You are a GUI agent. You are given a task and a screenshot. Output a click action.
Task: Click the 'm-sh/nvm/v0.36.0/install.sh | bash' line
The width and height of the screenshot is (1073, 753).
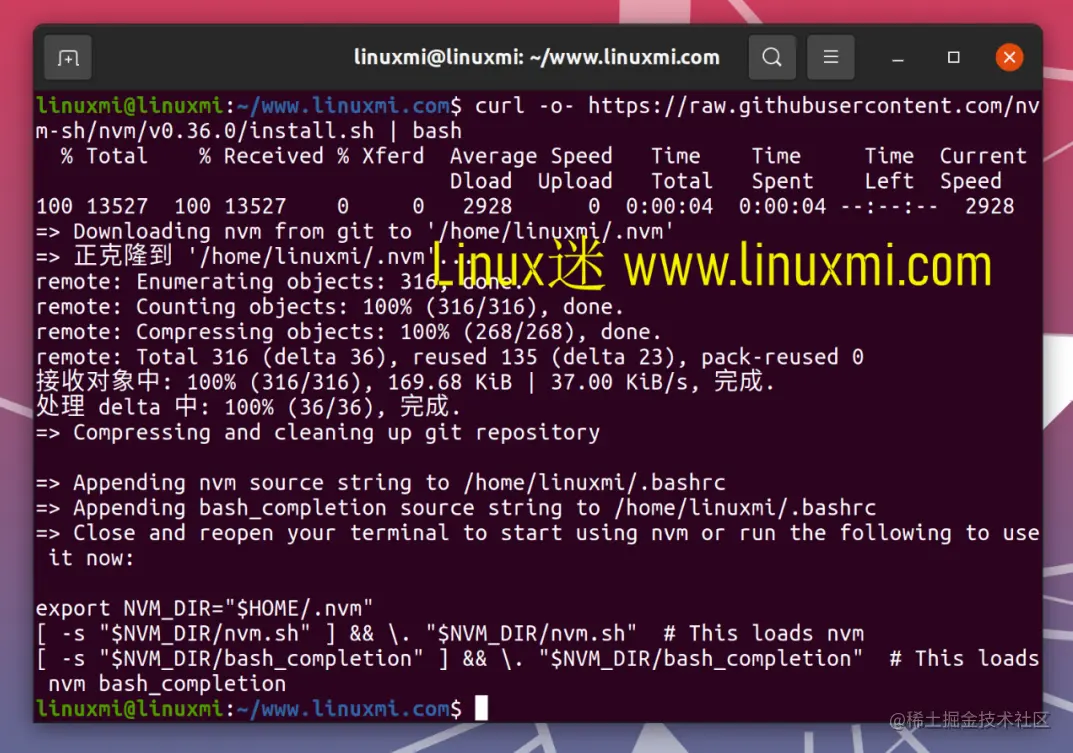248,131
